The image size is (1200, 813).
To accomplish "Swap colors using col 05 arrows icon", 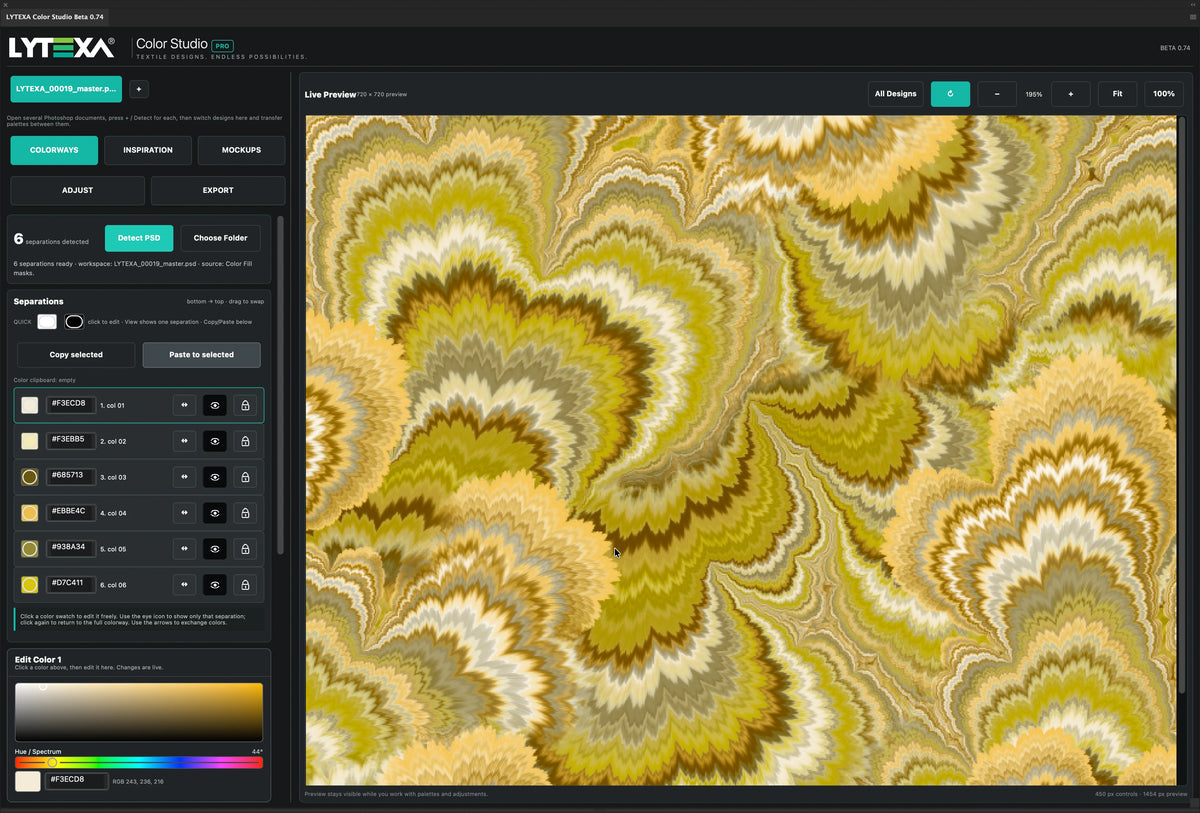I will pyautogui.click(x=184, y=549).
